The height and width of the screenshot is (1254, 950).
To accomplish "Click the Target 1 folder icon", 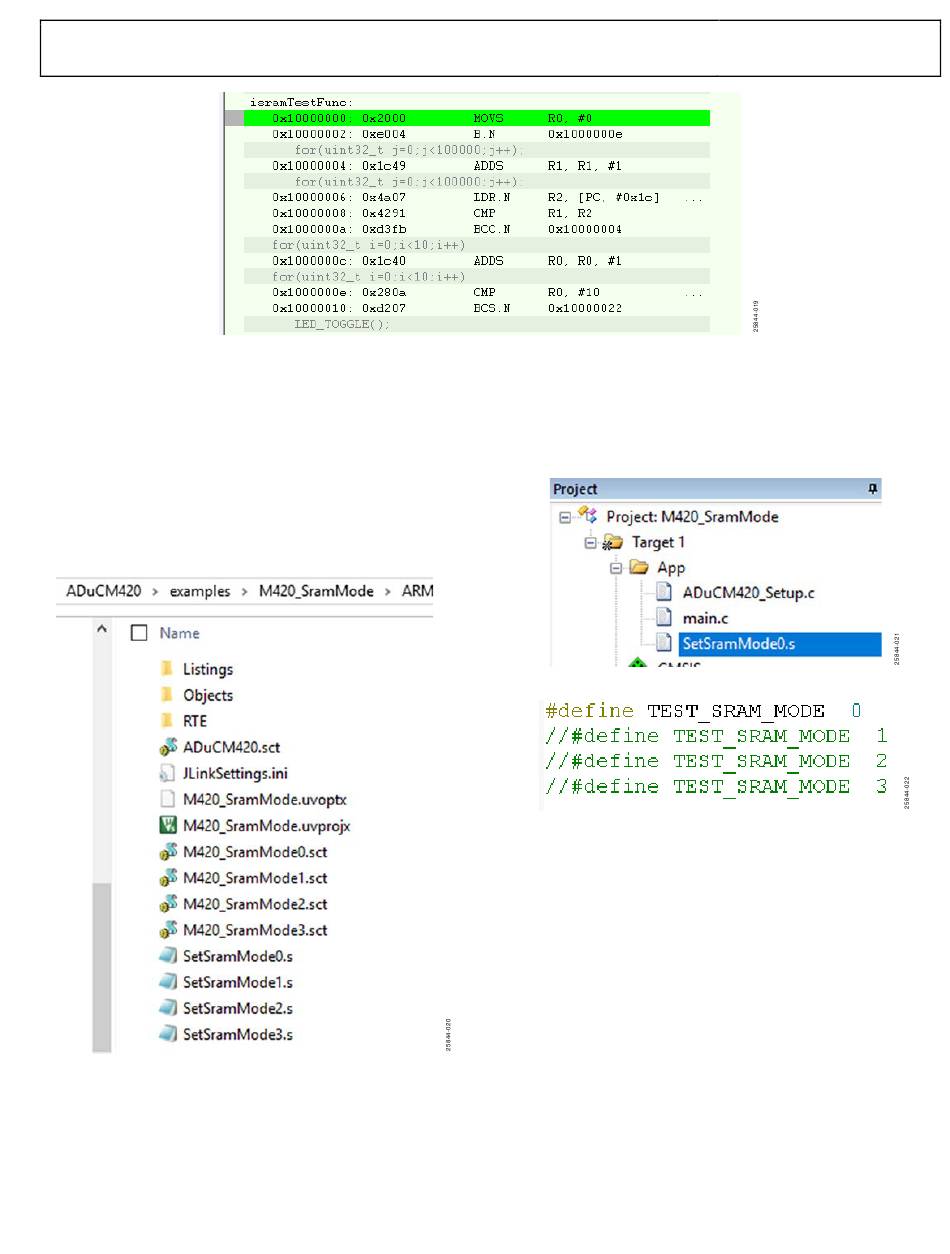I will click(x=613, y=542).
